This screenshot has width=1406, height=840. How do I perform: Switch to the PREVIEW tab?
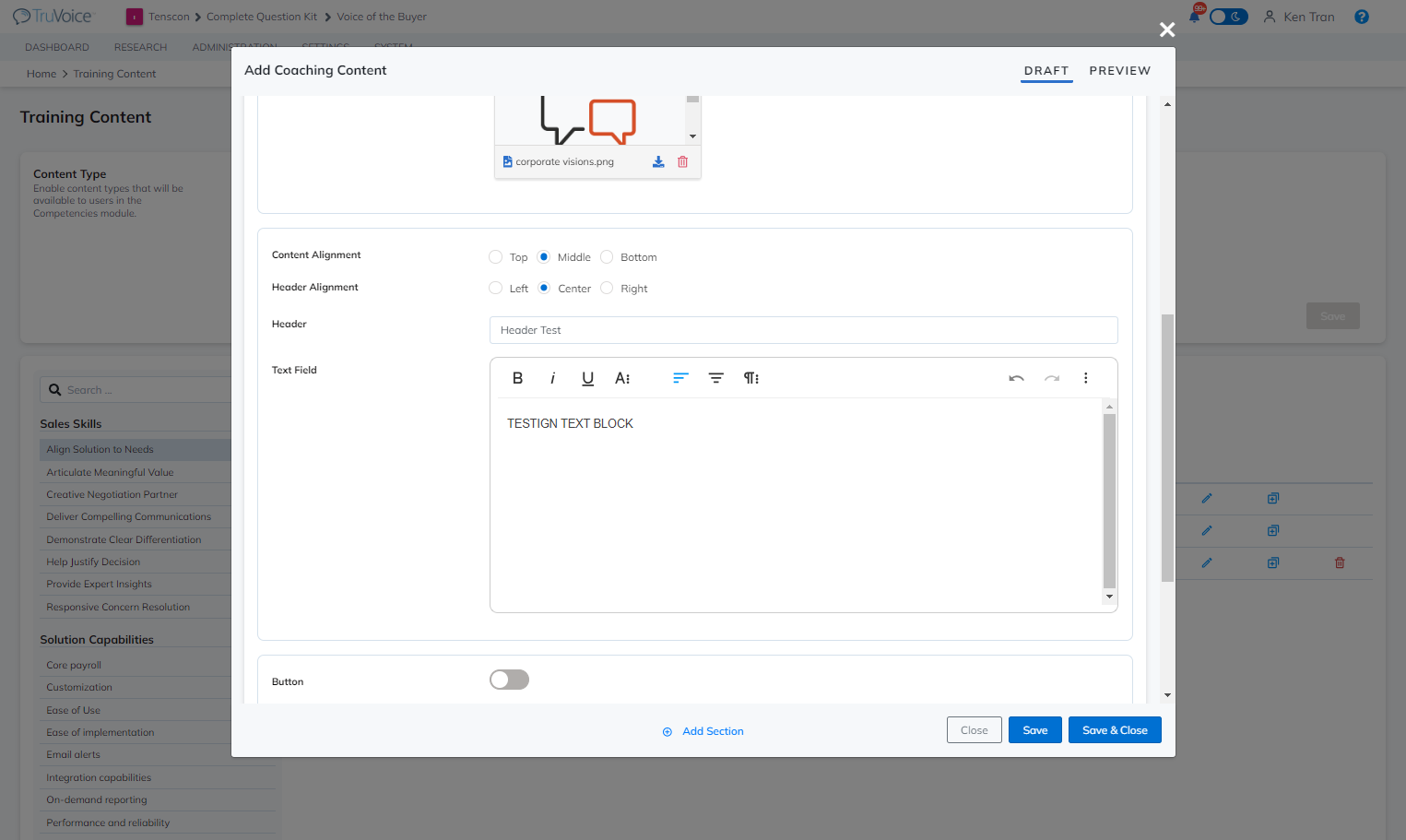click(x=1120, y=71)
